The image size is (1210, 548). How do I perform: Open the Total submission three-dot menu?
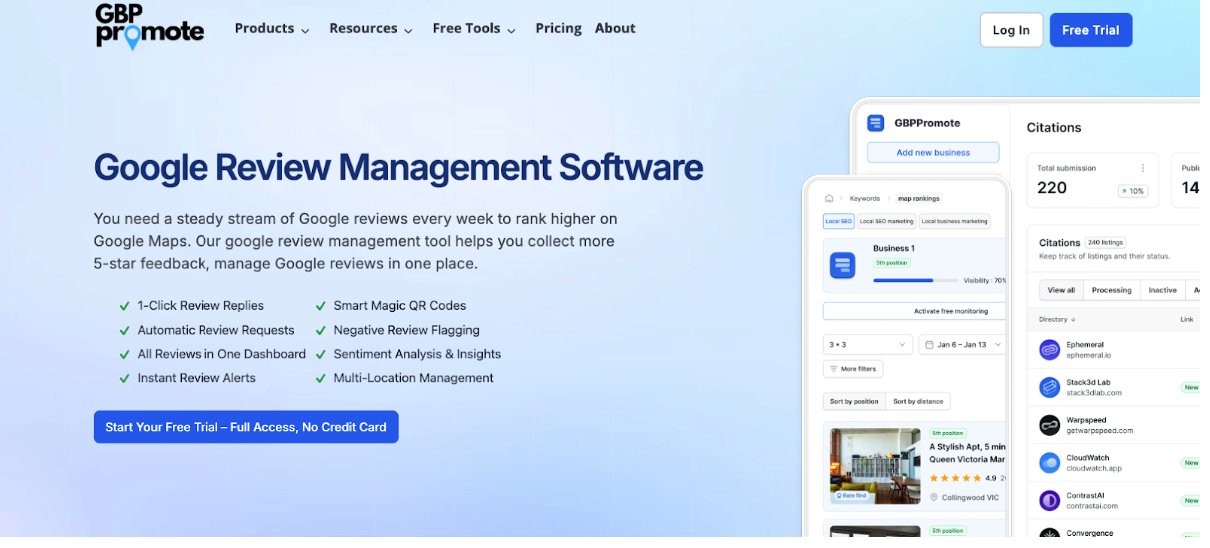1143,168
